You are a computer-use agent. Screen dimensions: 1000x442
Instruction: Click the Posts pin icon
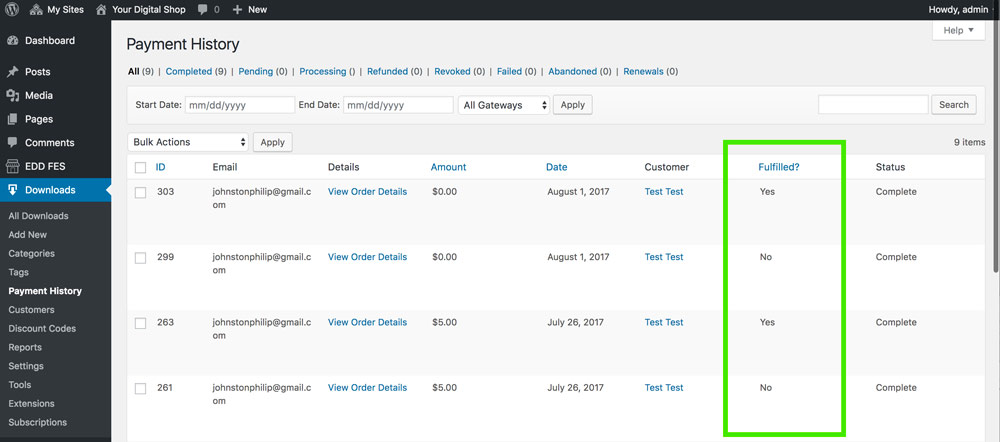12,72
